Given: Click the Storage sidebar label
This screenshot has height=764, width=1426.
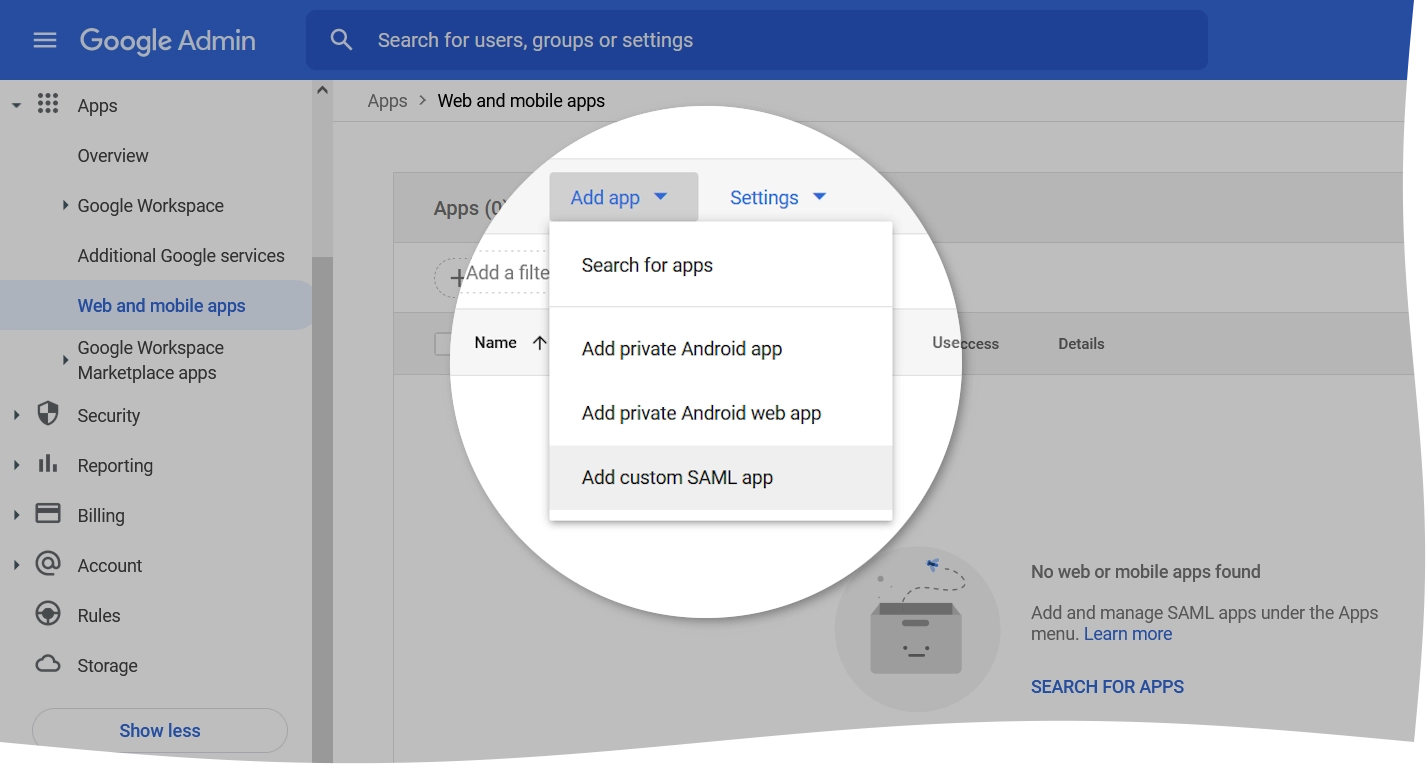Looking at the screenshot, I should 108,665.
